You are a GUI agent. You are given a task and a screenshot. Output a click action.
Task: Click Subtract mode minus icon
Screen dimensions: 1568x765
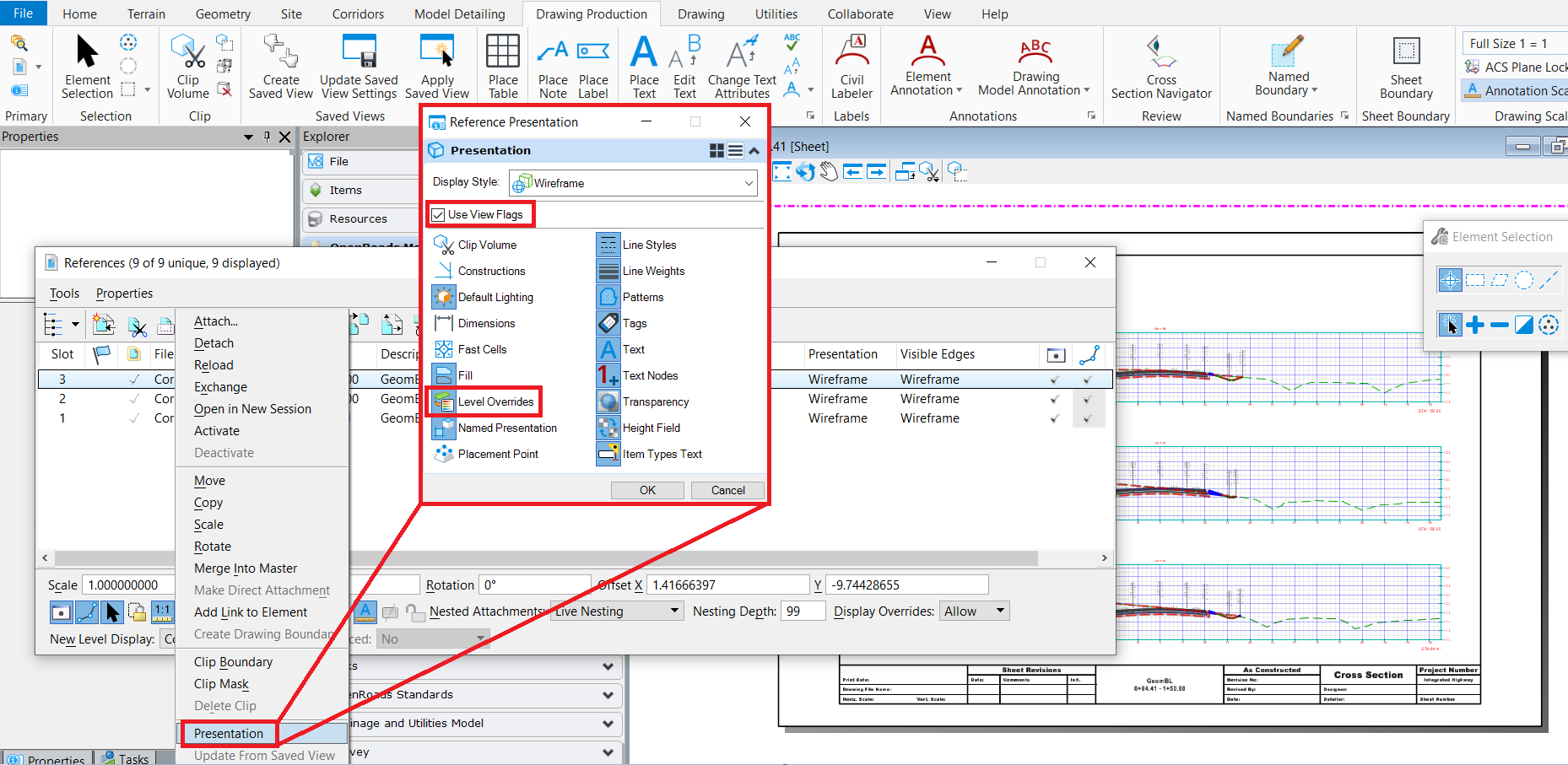coord(1499,325)
